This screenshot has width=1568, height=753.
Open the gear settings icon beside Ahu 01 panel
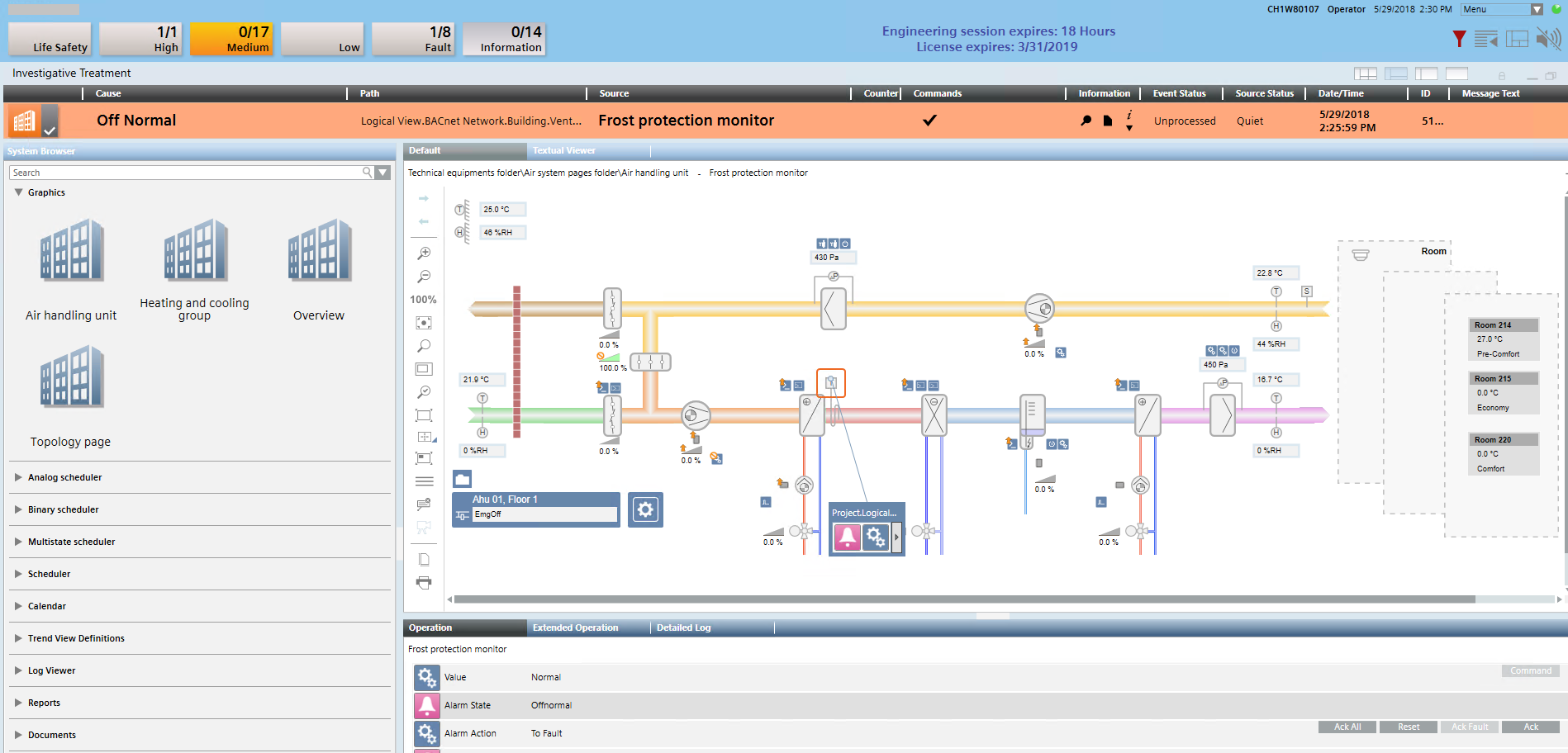click(645, 509)
